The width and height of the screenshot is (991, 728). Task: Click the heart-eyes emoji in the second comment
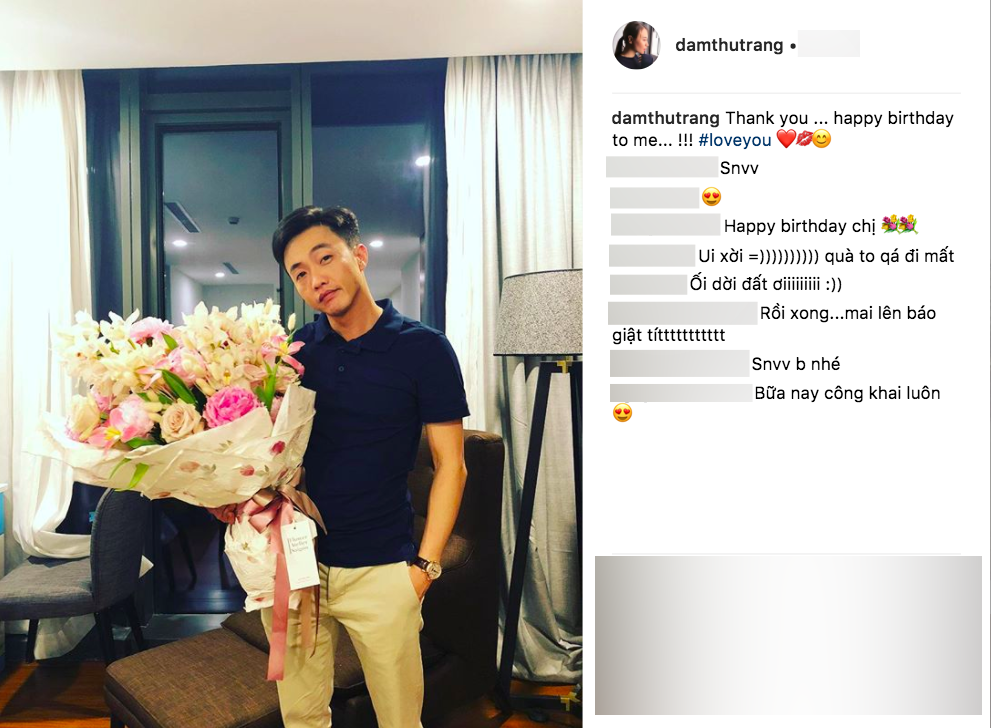[x=712, y=197]
